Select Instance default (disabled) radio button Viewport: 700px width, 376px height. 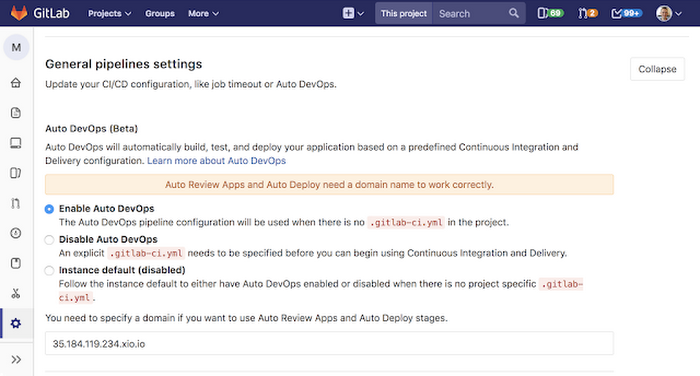click(49, 271)
